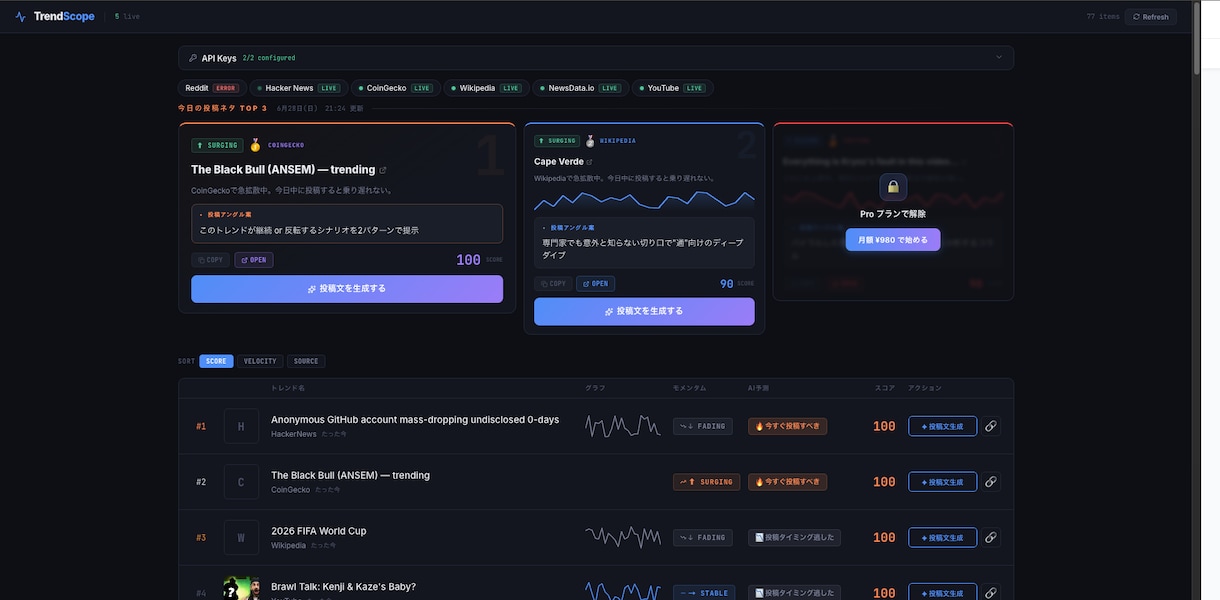Toggle the Wikipedia source chip
Screen dimensions: 1220x600
pyautogui.click(x=486, y=88)
